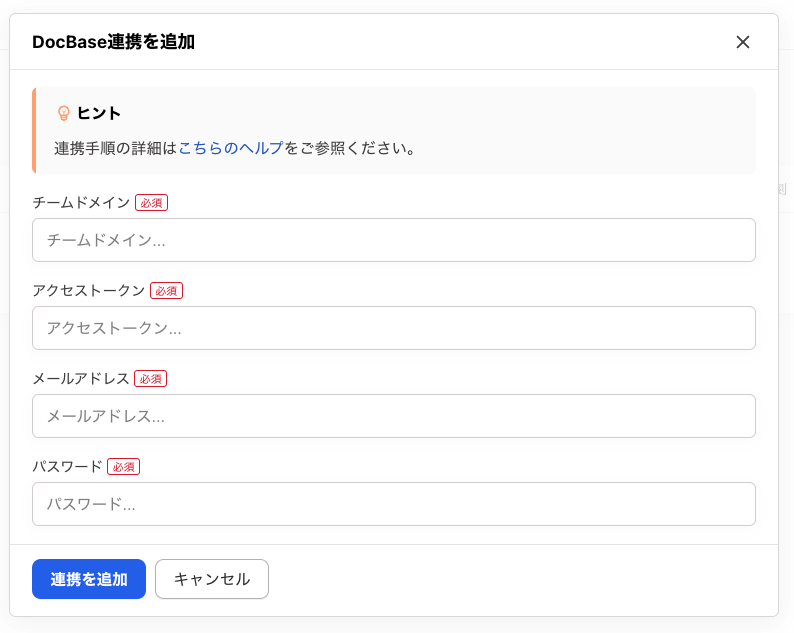Focus the チームドメイン input field
The image size is (794, 633).
393,240
